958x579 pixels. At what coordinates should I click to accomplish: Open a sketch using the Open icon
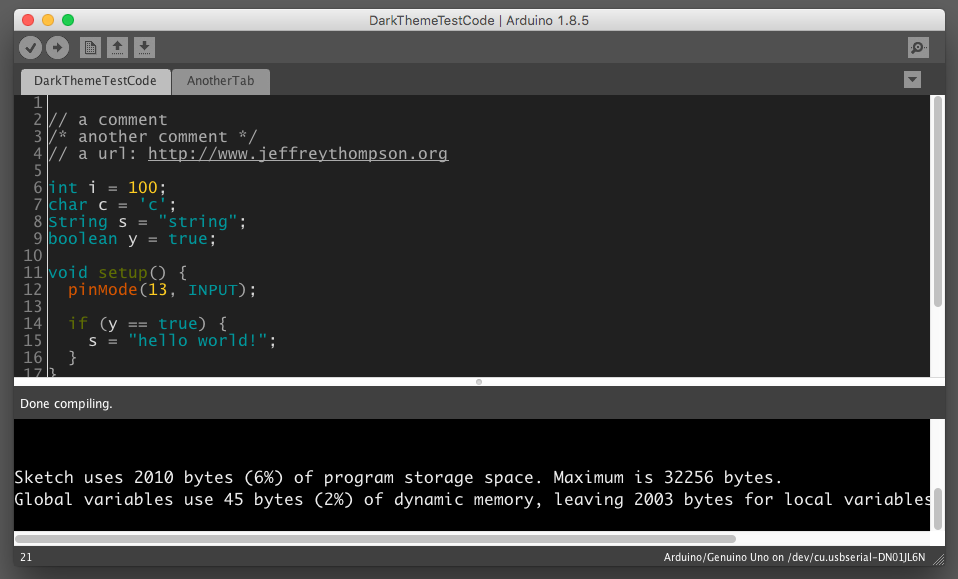pos(117,47)
